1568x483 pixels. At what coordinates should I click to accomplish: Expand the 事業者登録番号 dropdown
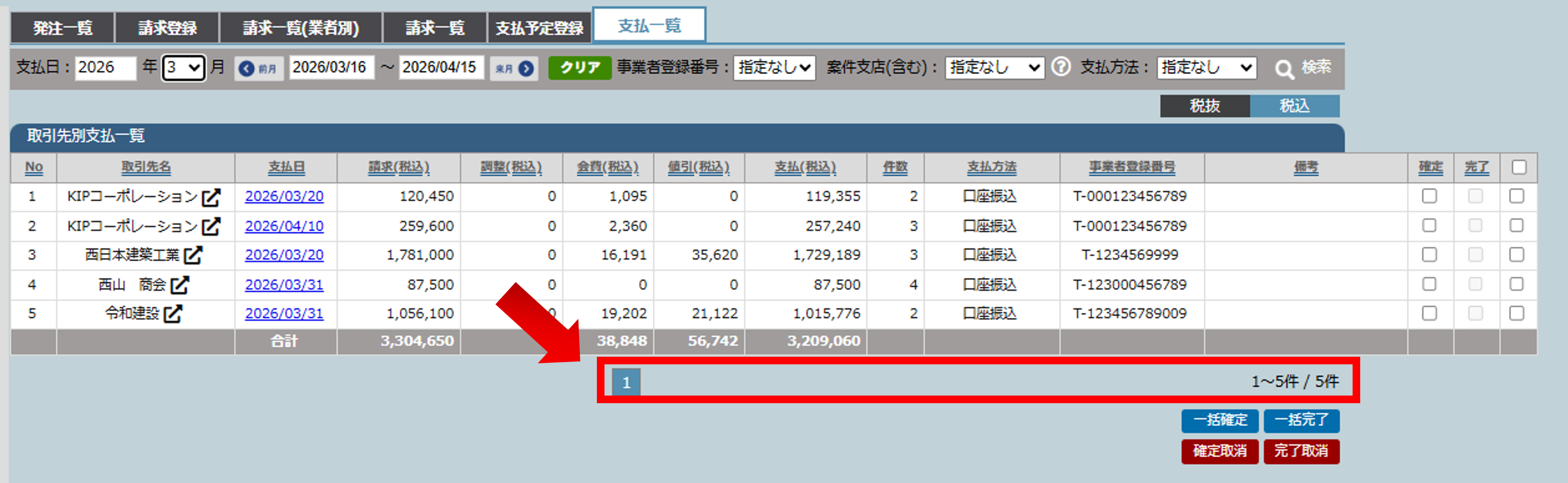point(773,67)
